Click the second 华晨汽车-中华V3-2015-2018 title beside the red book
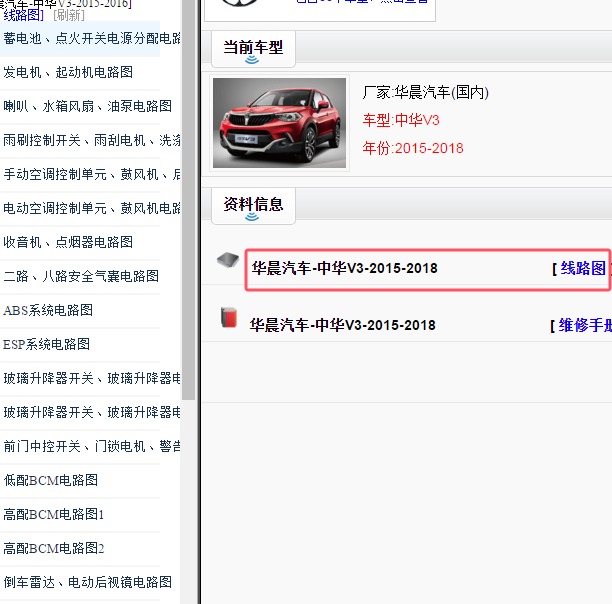The image size is (612, 604). click(x=343, y=325)
